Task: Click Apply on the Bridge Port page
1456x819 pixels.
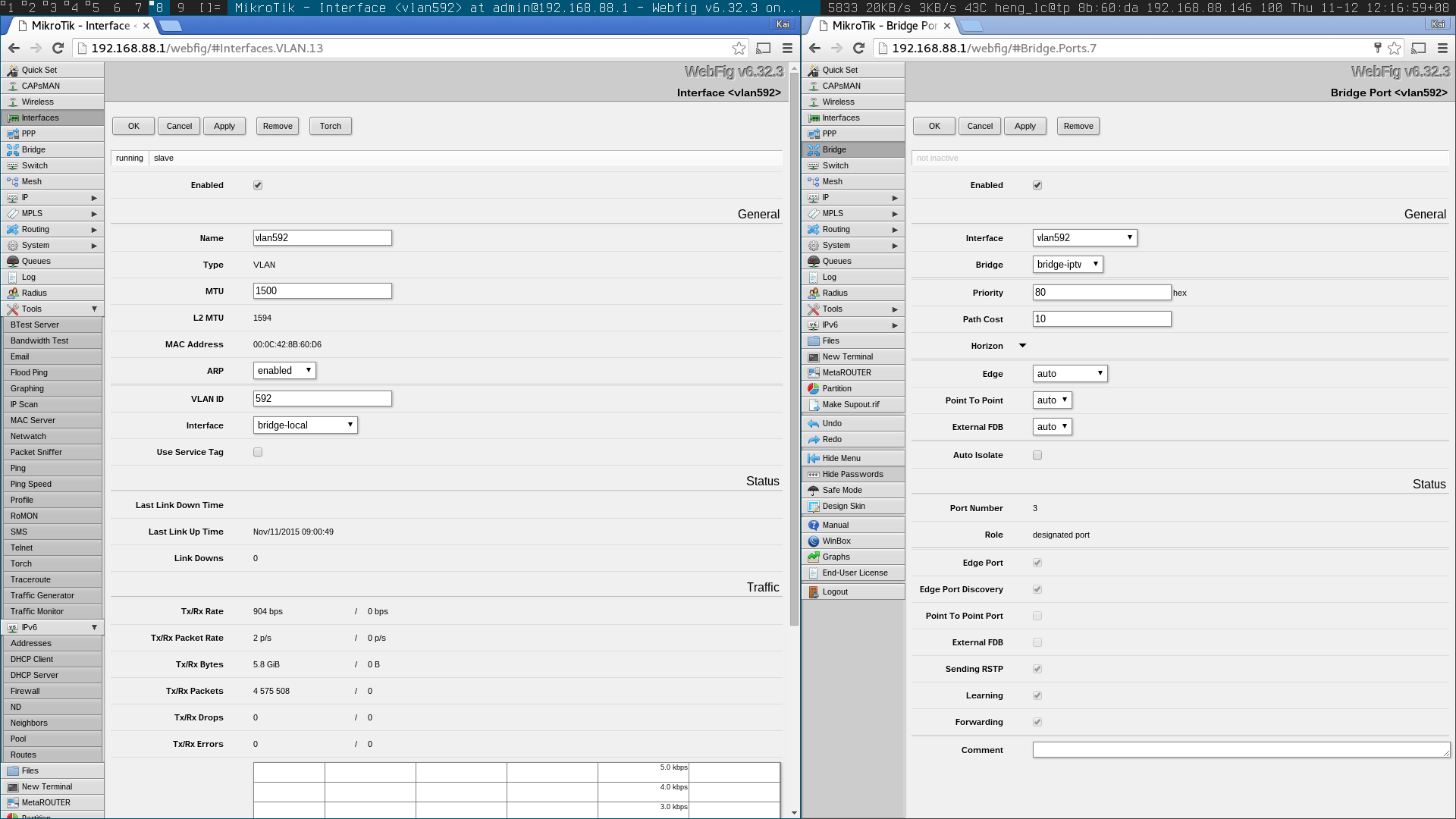Action: [1025, 126]
